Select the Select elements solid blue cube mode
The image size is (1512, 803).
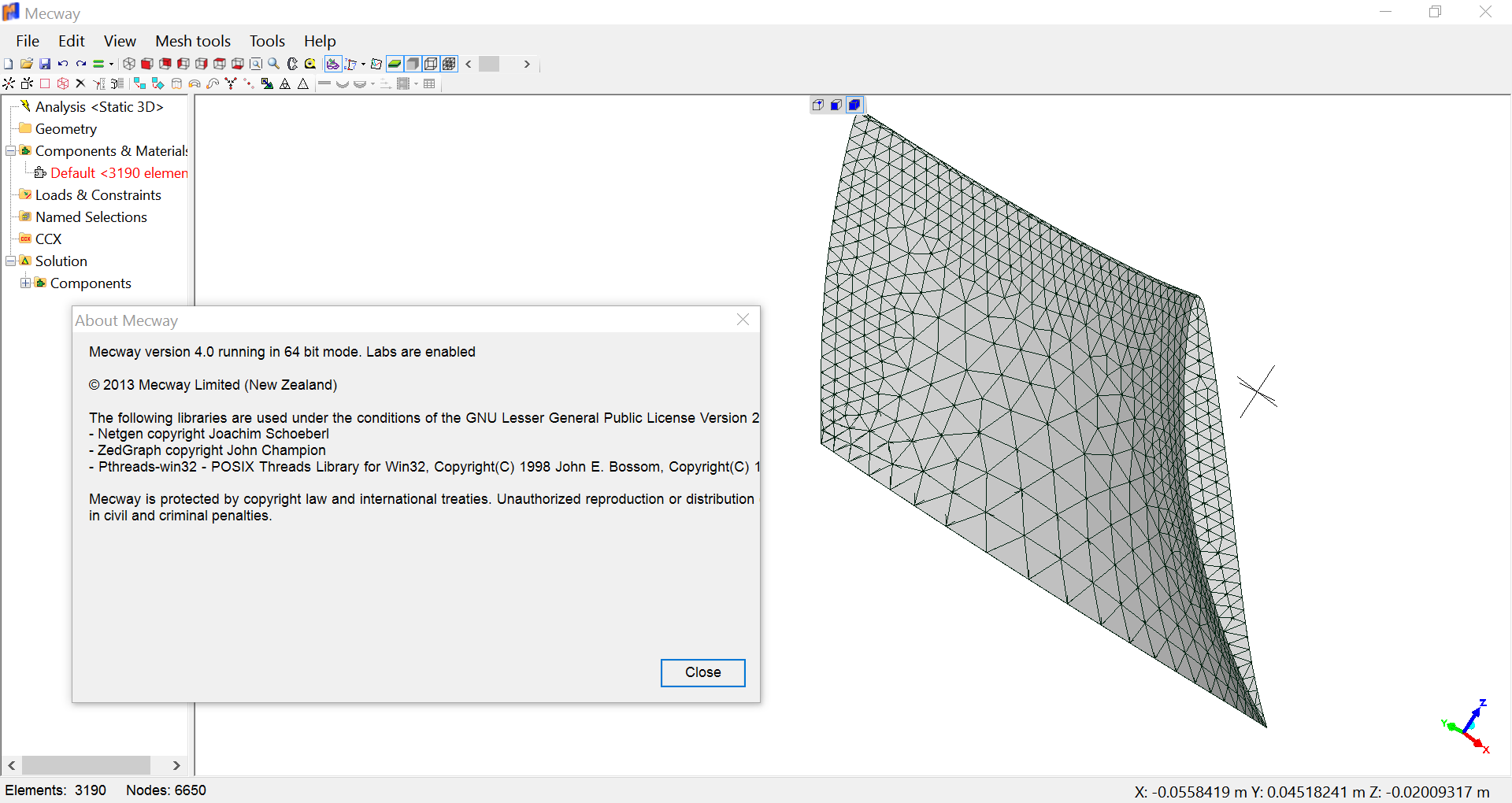854,105
